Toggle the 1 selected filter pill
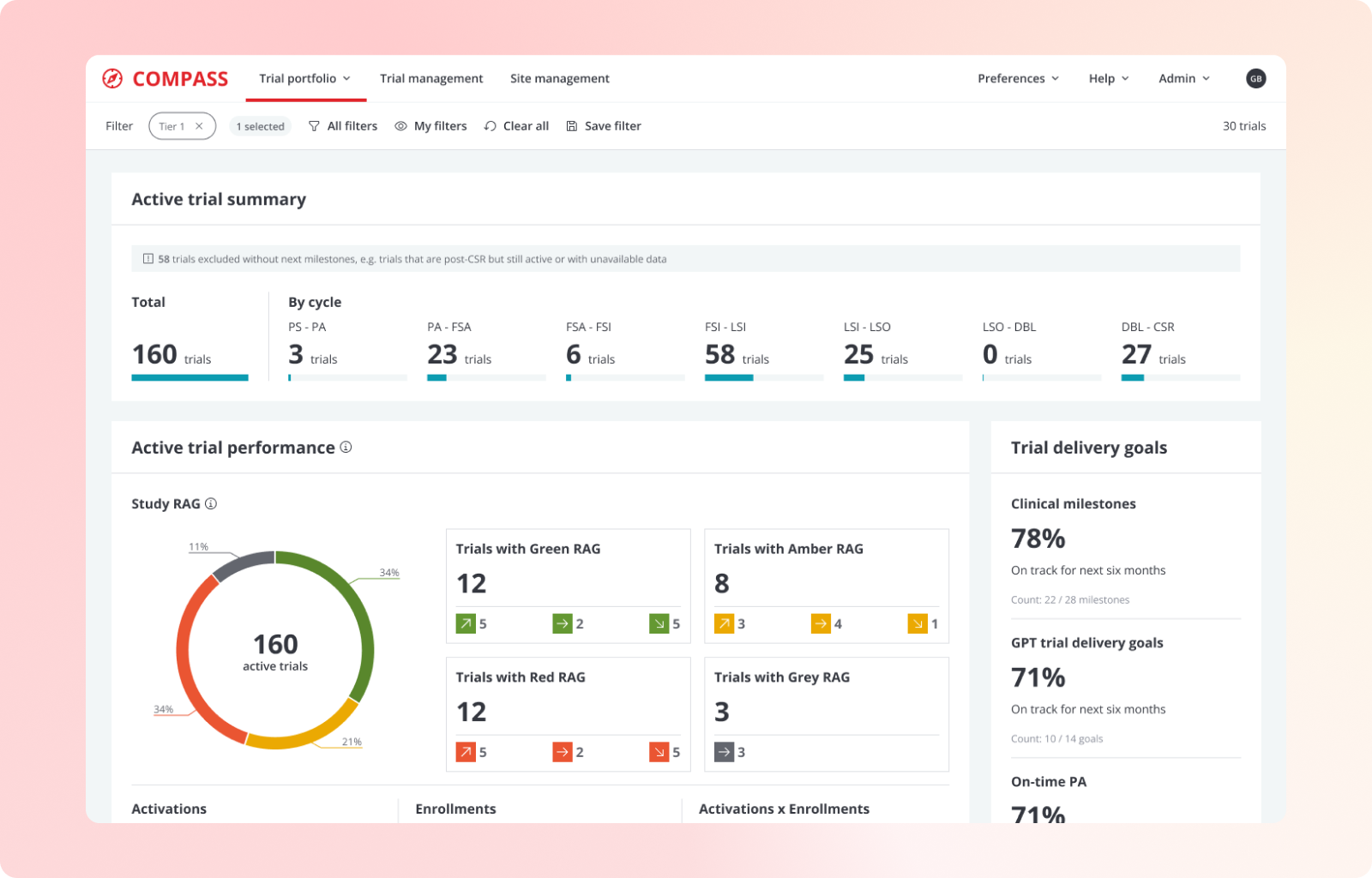1372x878 pixels. coord(260,125)
